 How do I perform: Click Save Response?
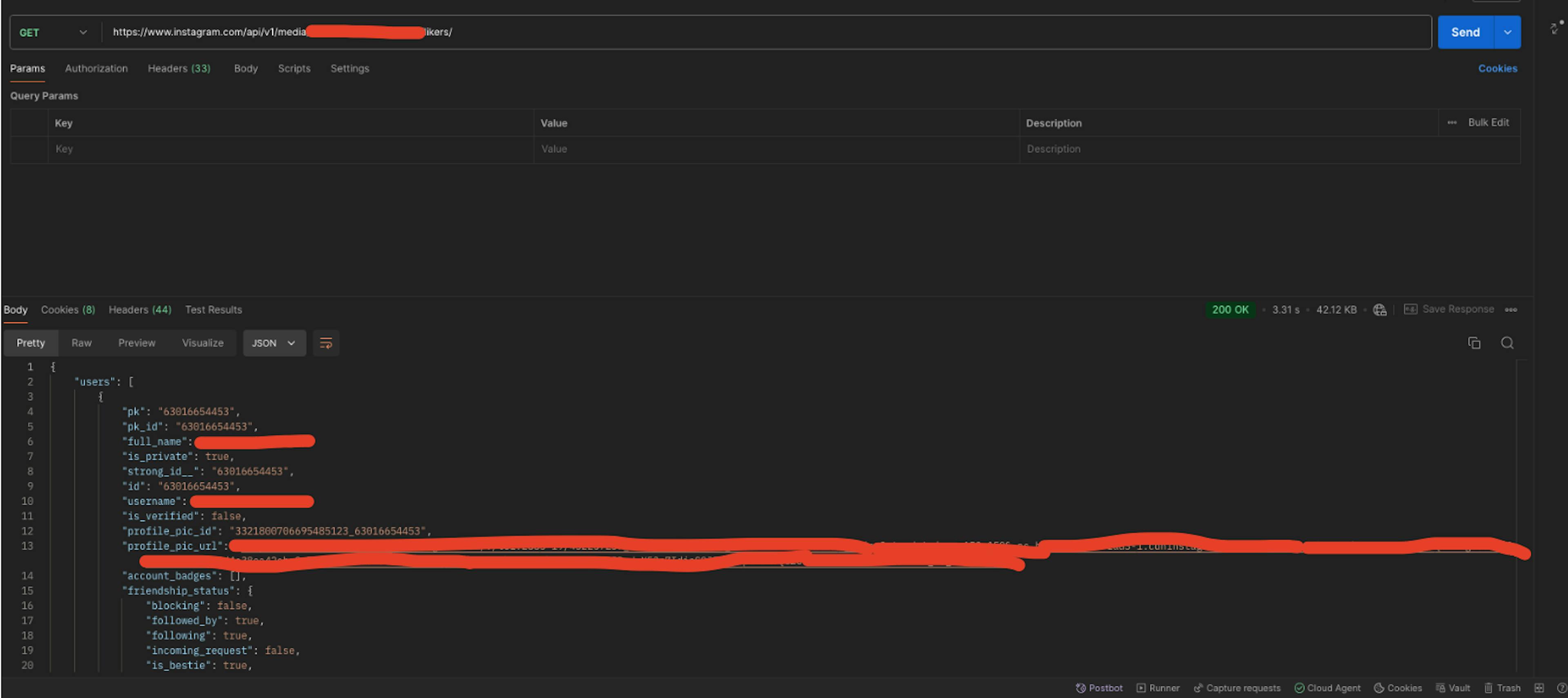point(1449,309)
